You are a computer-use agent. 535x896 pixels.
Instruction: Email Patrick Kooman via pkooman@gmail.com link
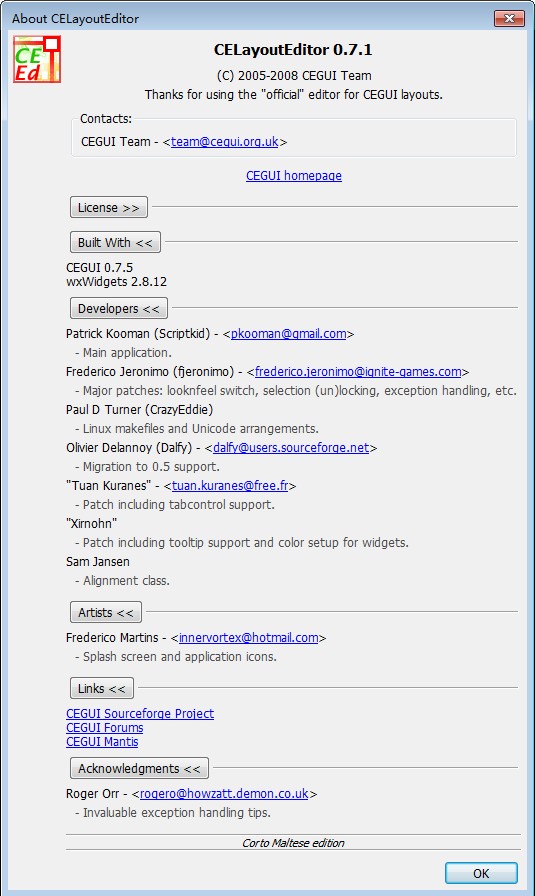(289, 334)
